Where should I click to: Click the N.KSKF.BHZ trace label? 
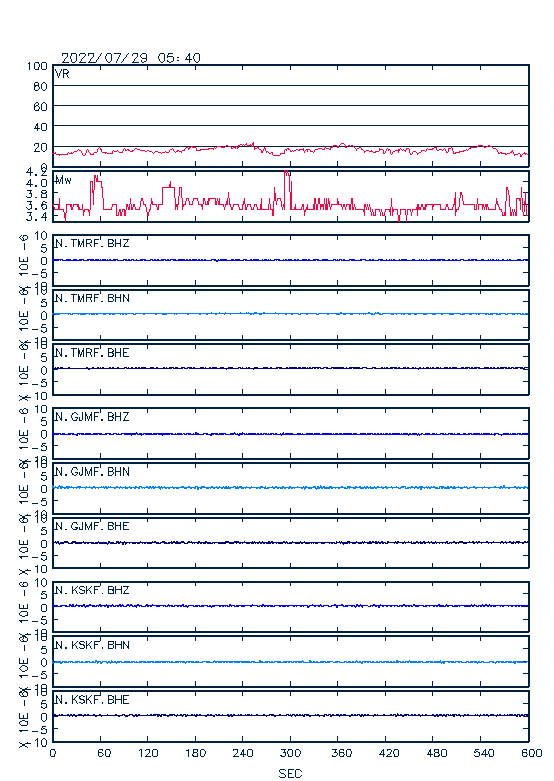point(92,590)
